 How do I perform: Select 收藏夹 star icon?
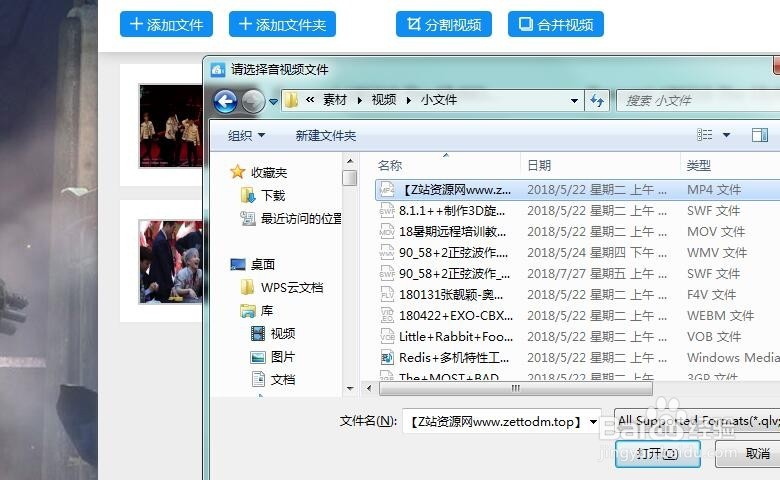(x=238, y=172)
